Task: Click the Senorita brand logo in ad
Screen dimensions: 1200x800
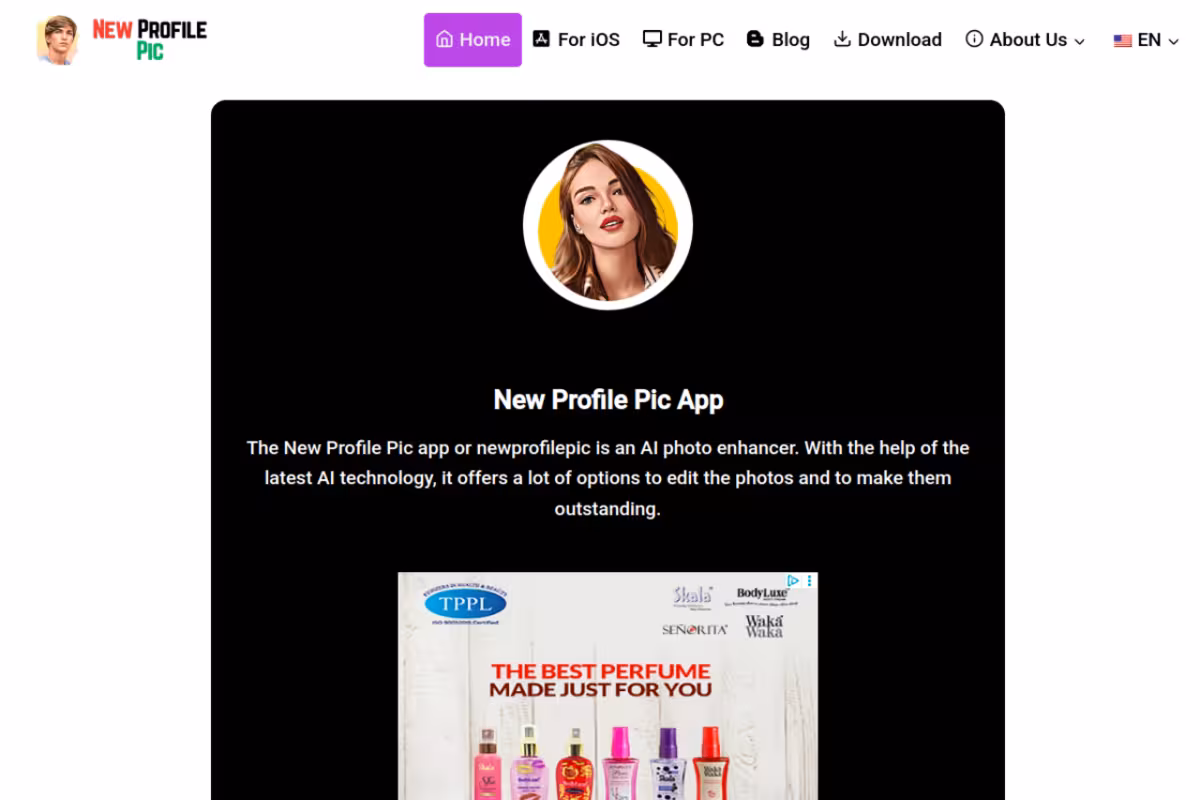Action: pos(694,630)
